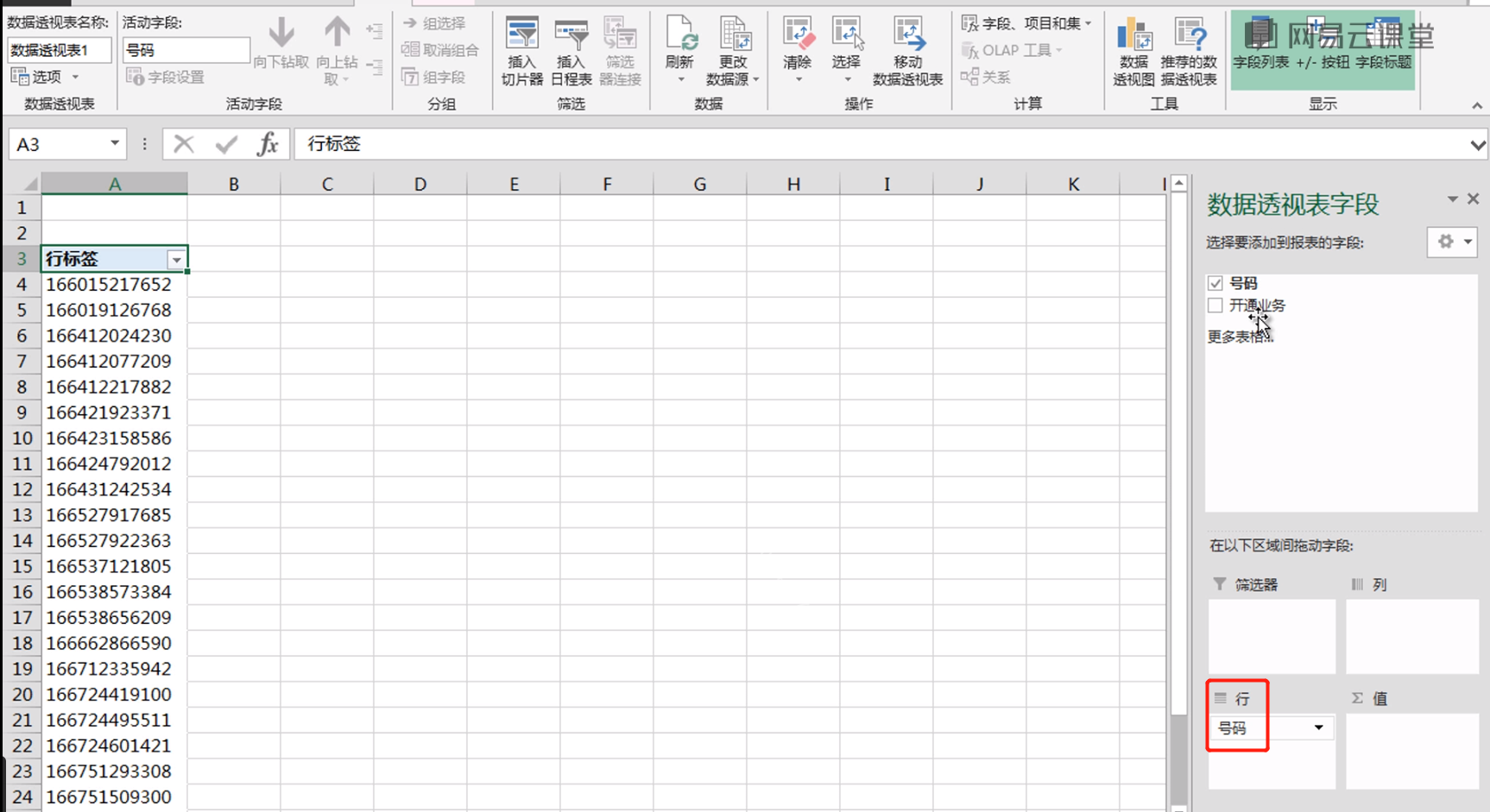Open field pane tools gear dropdown
1490x812 pixels.
point(1452,242)
